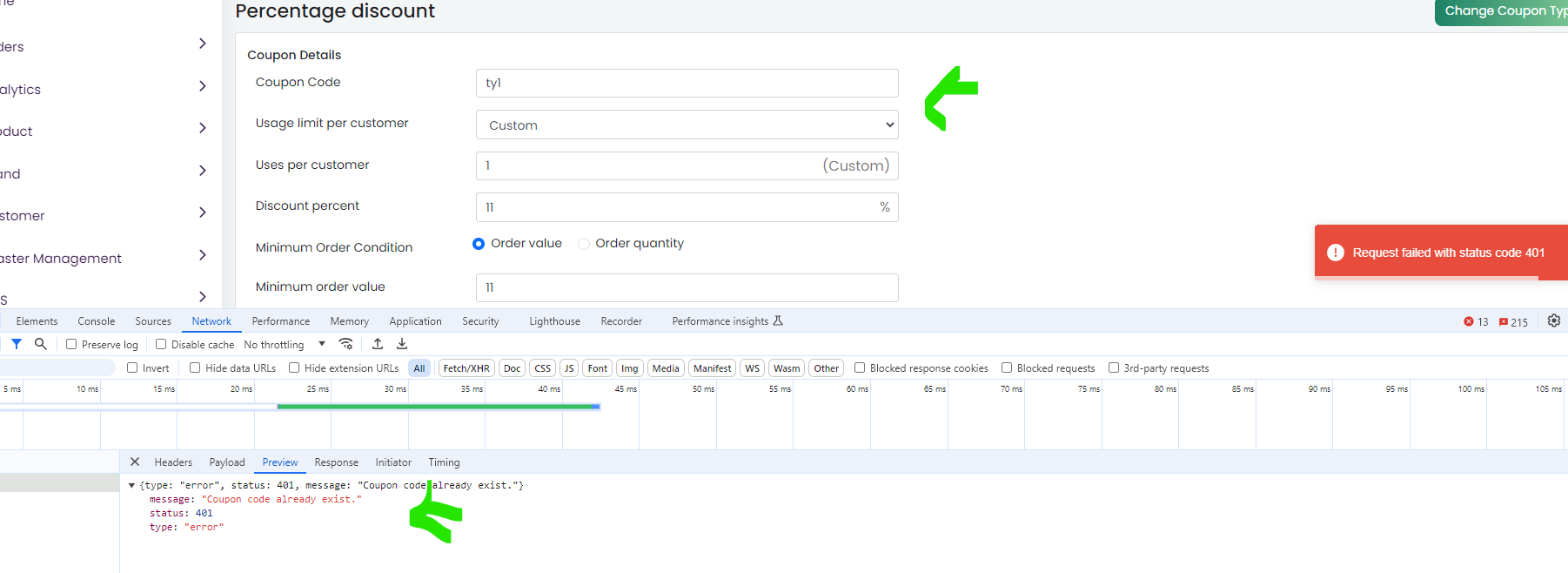View the request Timing tab
Viewport: 1568px width, 573px height.
444,462
